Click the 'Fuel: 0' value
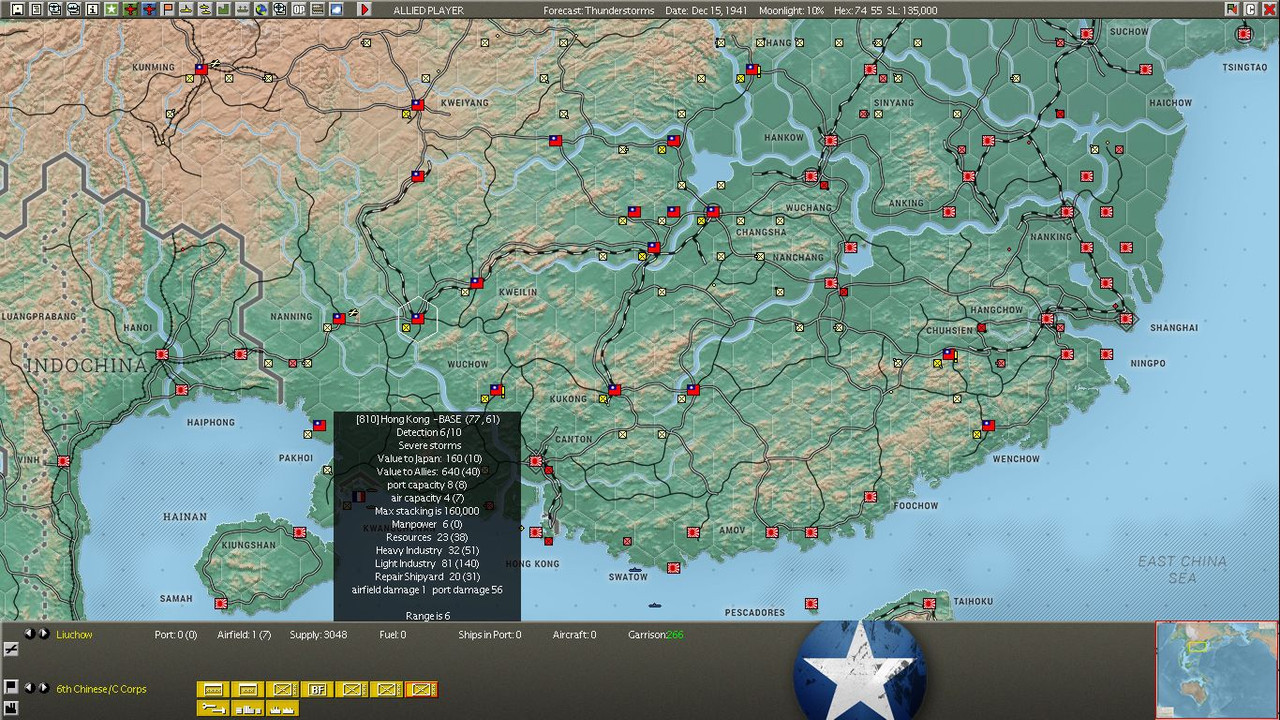The width and height of the screenshot is (1280, 720). (x=393, y=635)
